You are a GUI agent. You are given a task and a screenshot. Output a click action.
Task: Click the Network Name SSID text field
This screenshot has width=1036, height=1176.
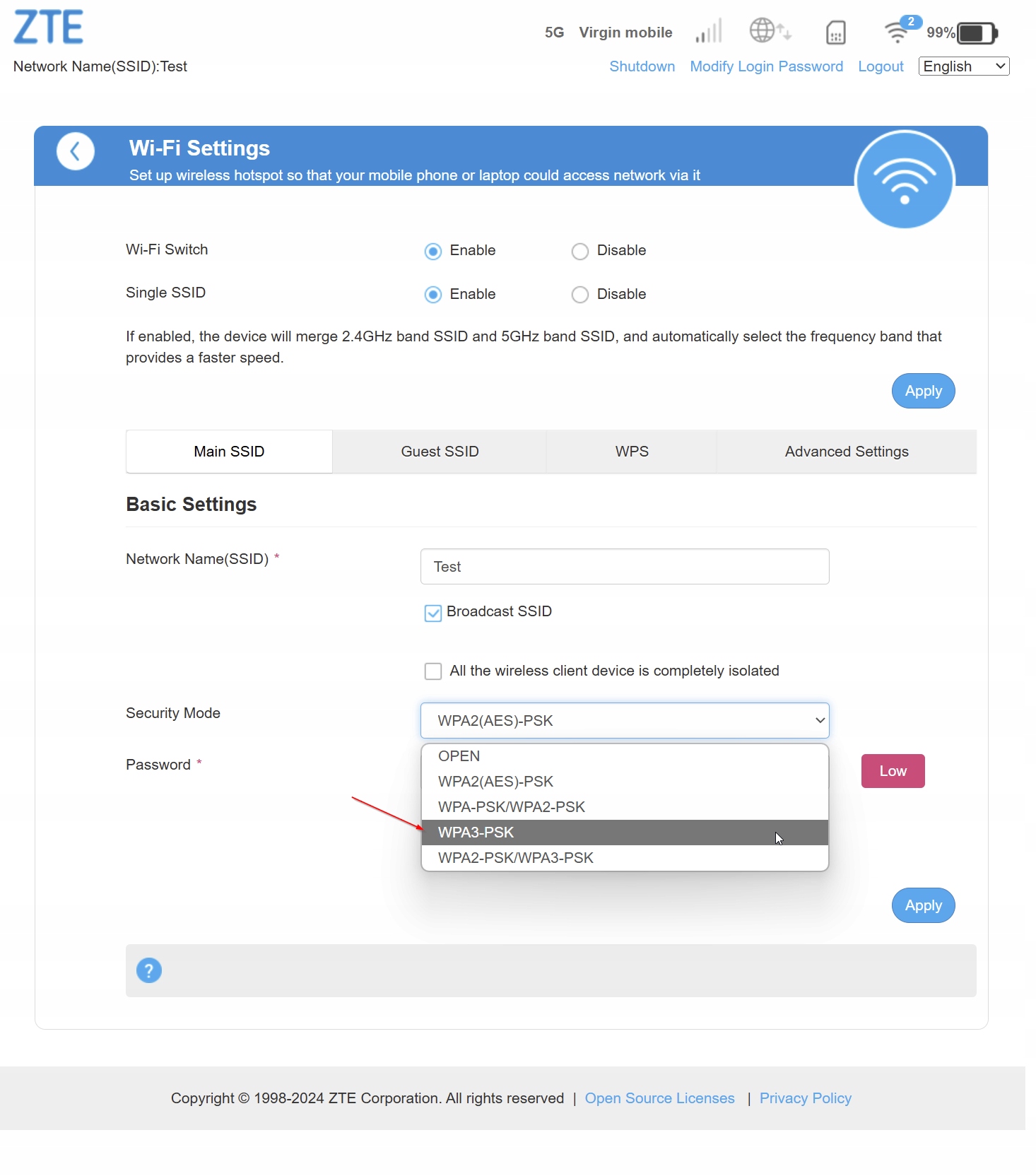coord(624,567)
